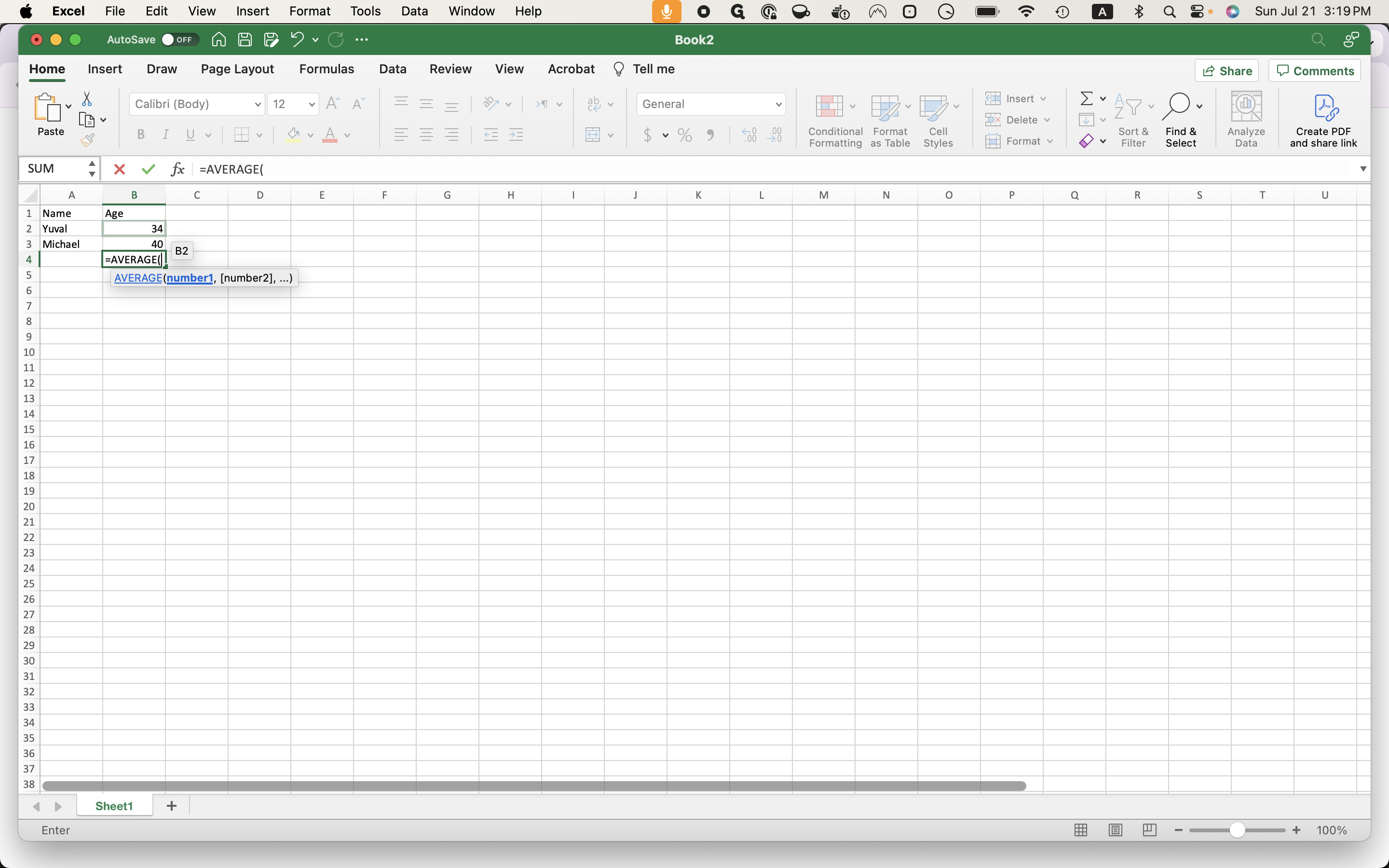Image resolution: width=1389 pixels, height=868 pixels.
Task: Click the Share button
Action: 1226,70
